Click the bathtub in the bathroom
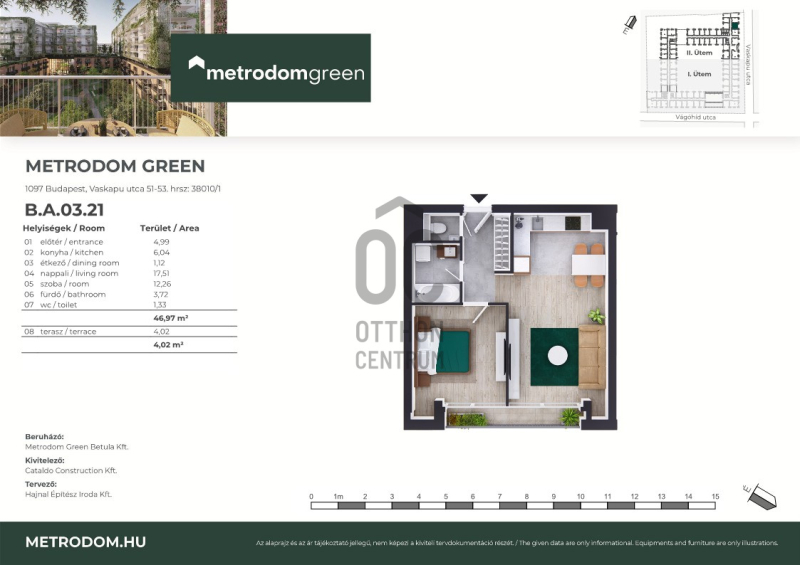The width and height of the screenshot is (800, 565). pos(437,293)
